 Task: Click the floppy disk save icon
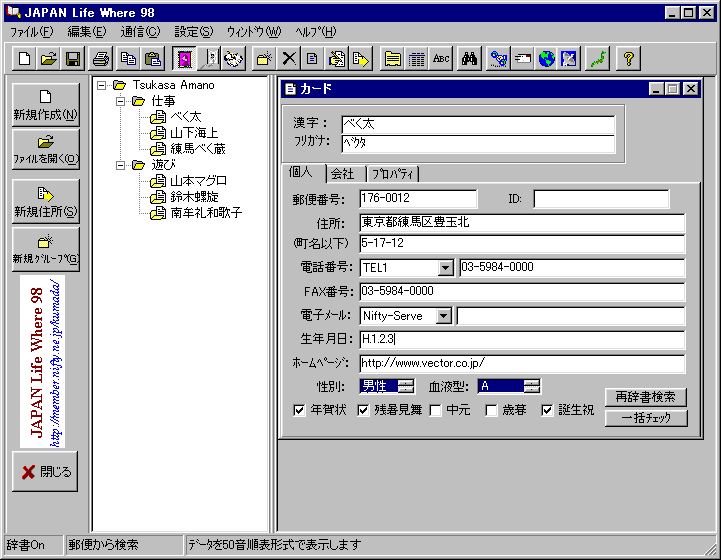(x=73, y=59)
